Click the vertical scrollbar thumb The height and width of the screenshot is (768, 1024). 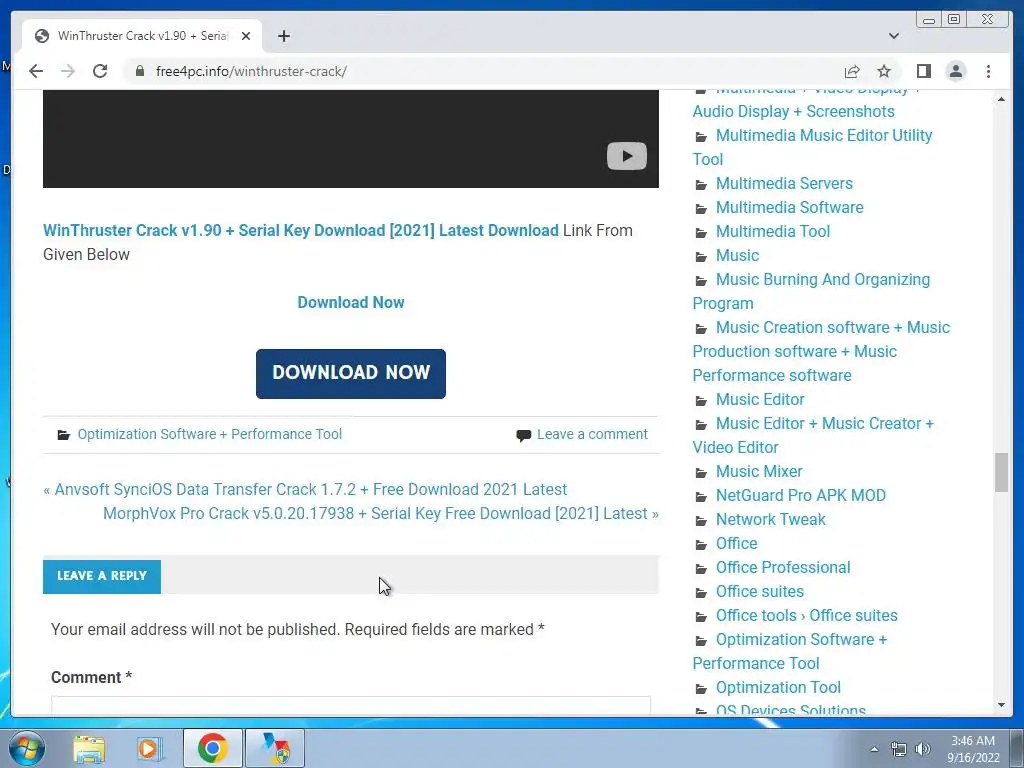1001,472
